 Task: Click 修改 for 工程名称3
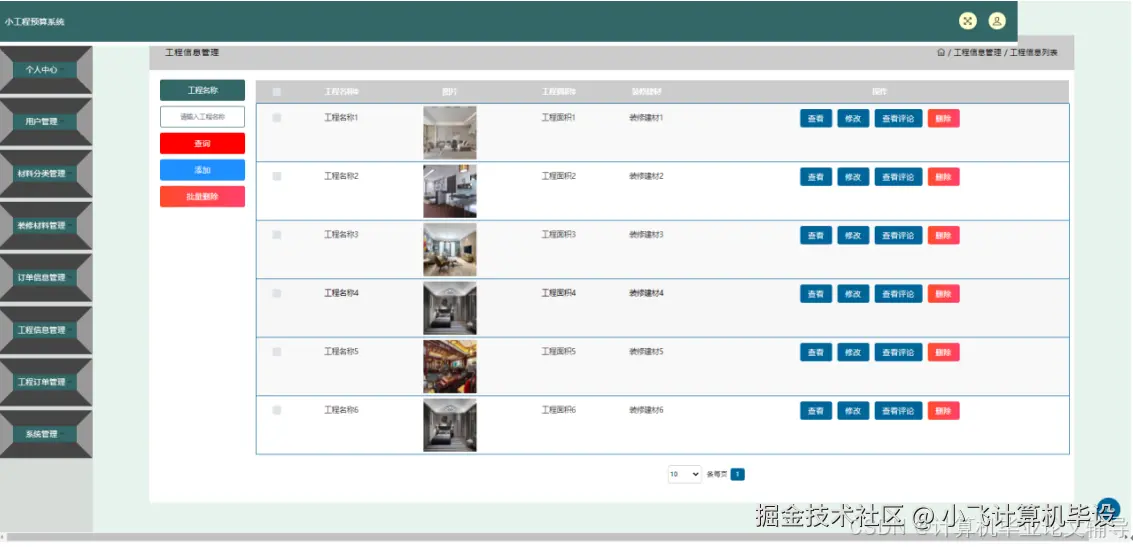pyautogui.click(x=853, y=236)
